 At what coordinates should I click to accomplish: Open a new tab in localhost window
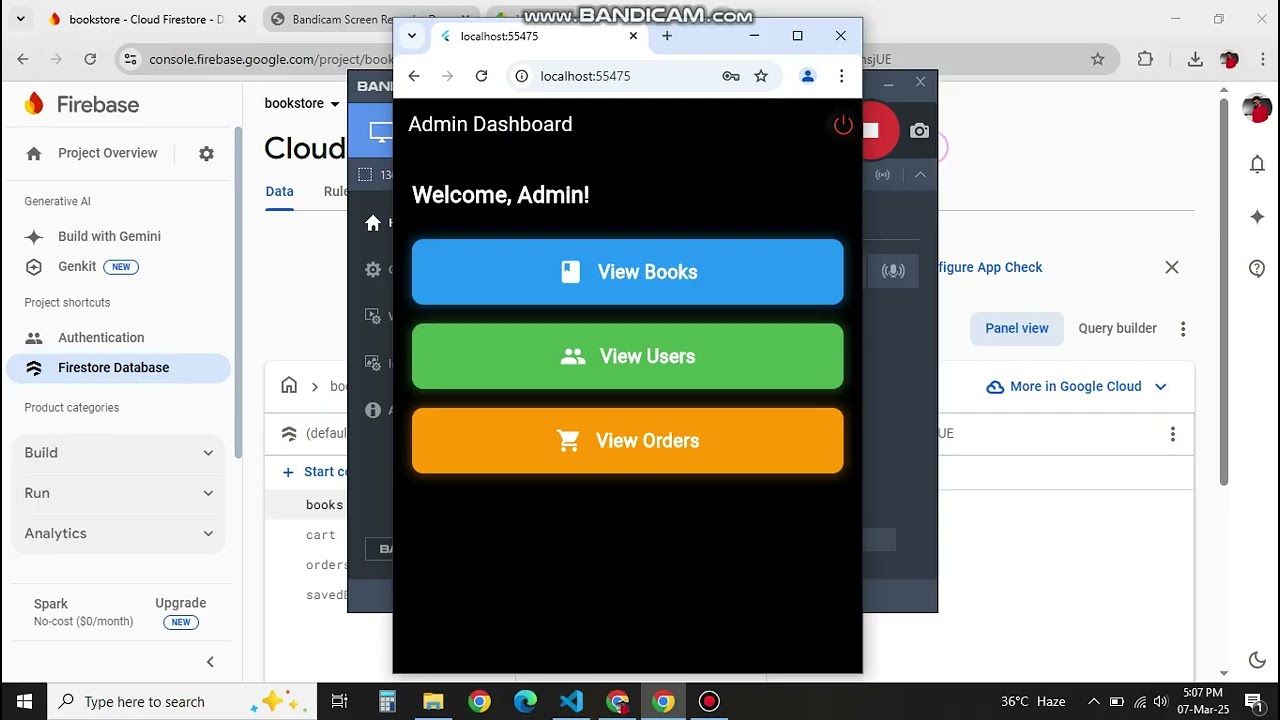(667, 36)
